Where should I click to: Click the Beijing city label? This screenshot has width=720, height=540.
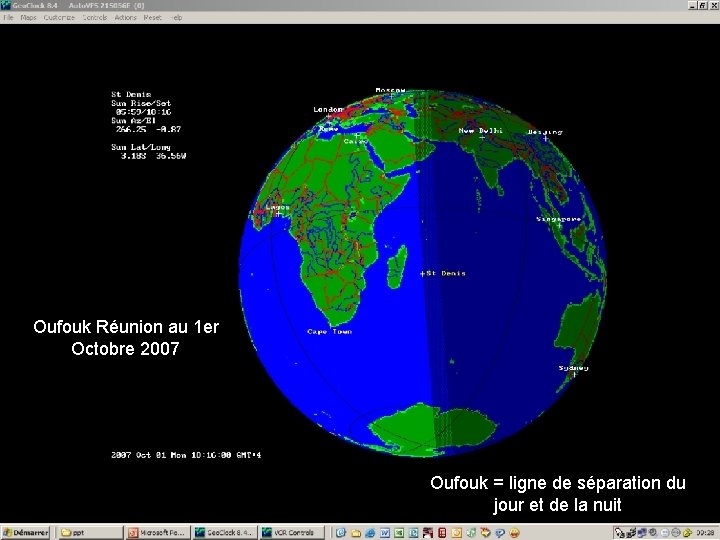pos(545,132)
